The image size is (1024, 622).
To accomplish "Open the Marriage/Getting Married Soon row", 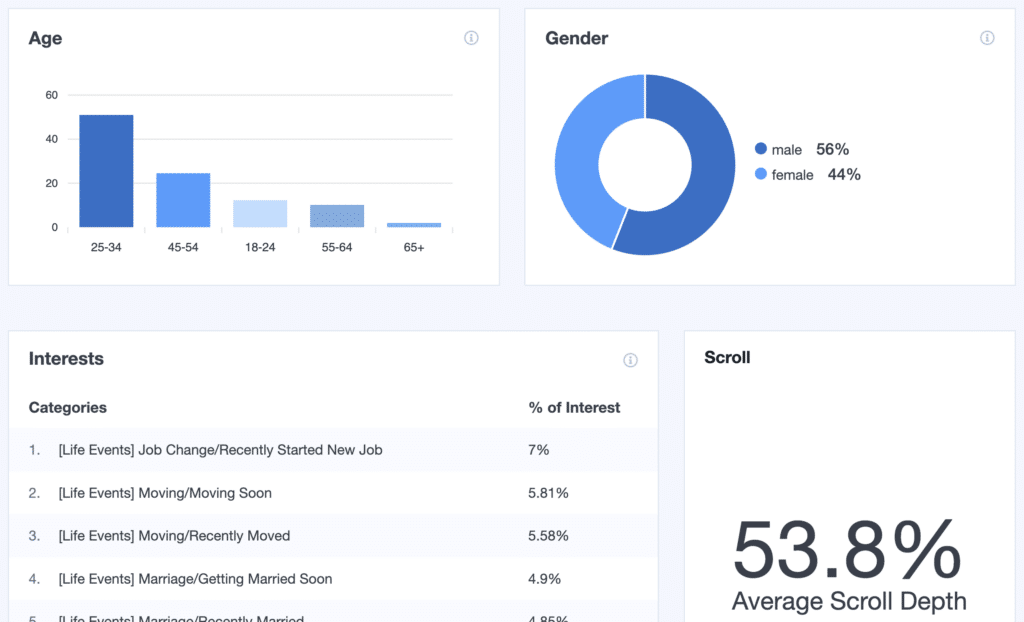I will click(x=195, y=579).
